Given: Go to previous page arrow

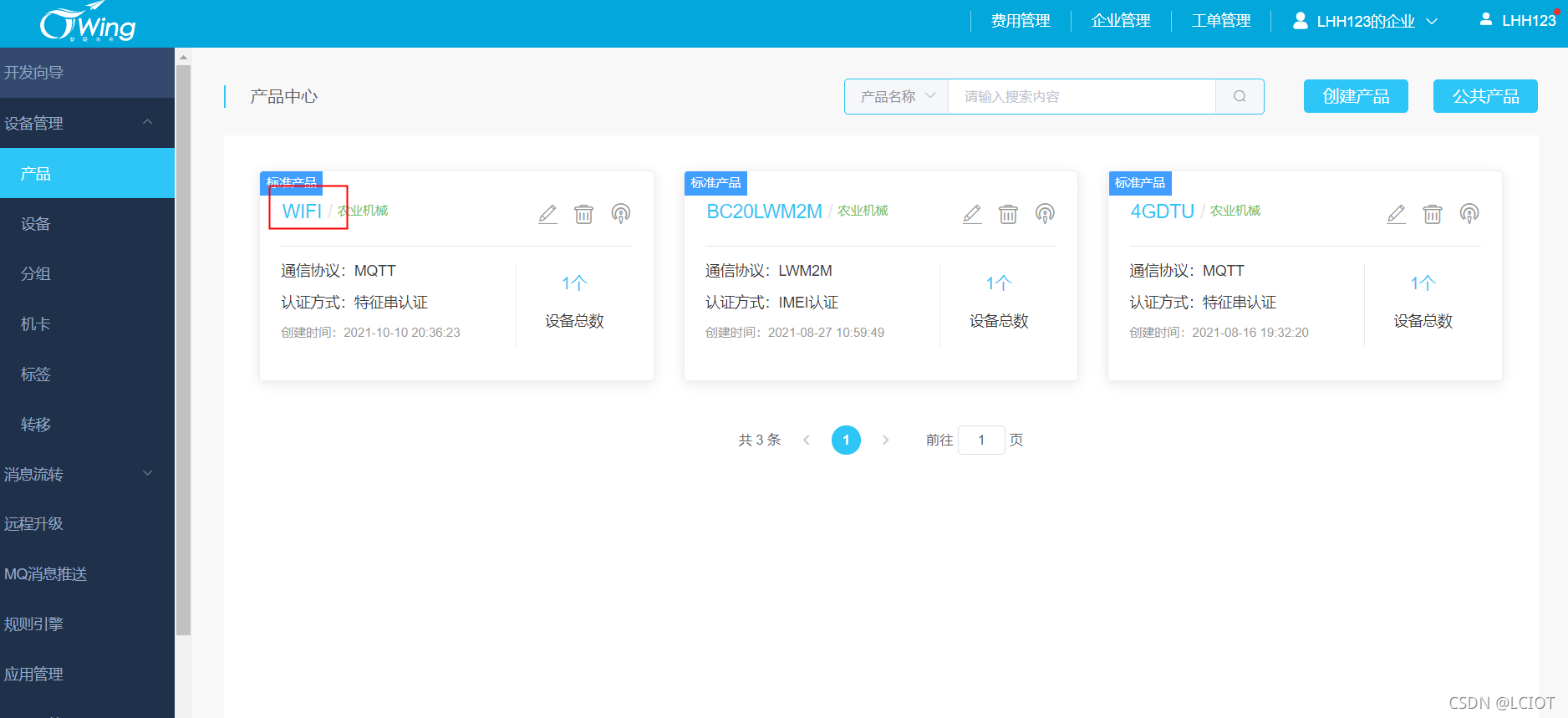Looking at the screenshot, I should [x=806, y=440].
